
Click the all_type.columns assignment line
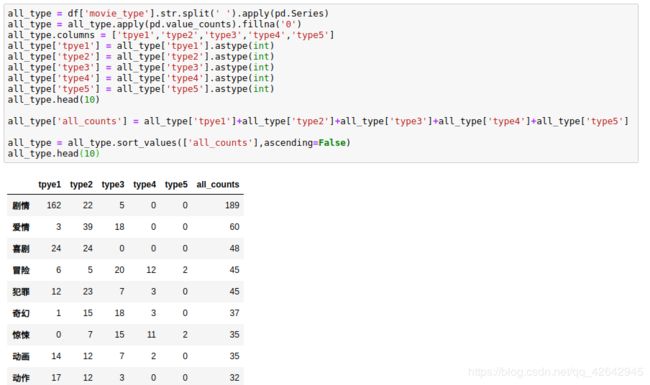pos(171,35)
